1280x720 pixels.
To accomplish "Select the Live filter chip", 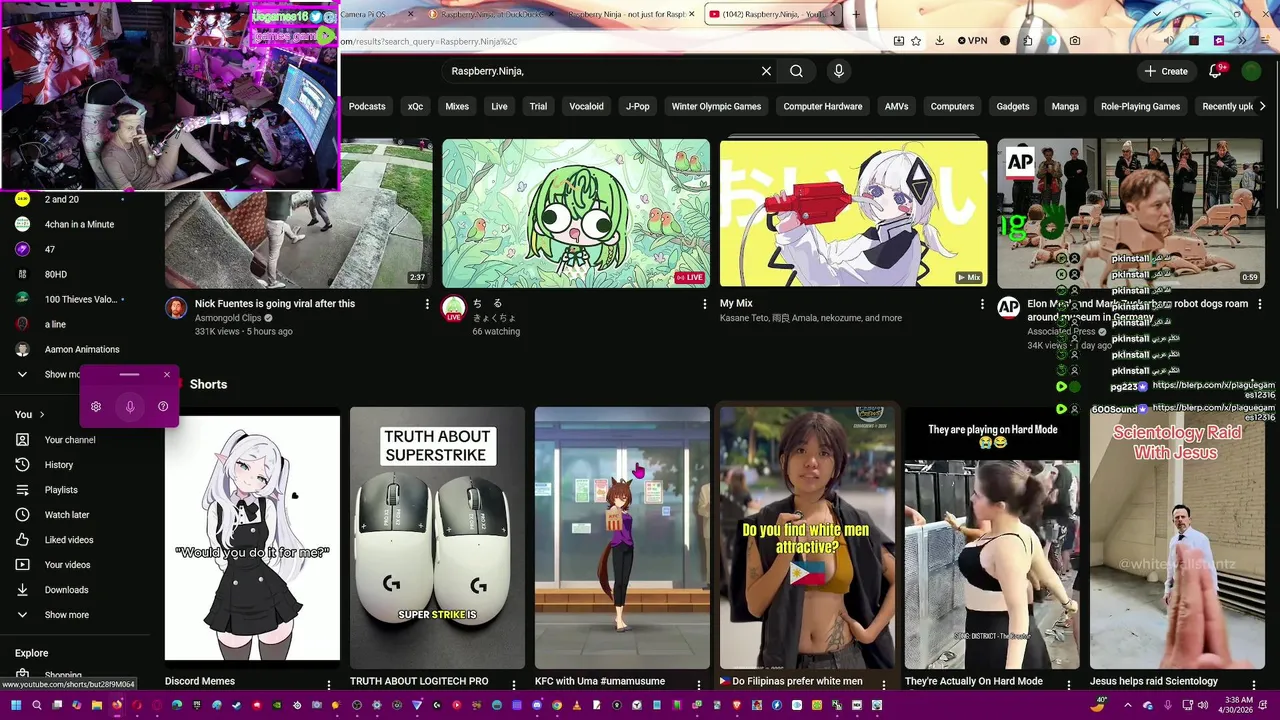I will (499, 106).
